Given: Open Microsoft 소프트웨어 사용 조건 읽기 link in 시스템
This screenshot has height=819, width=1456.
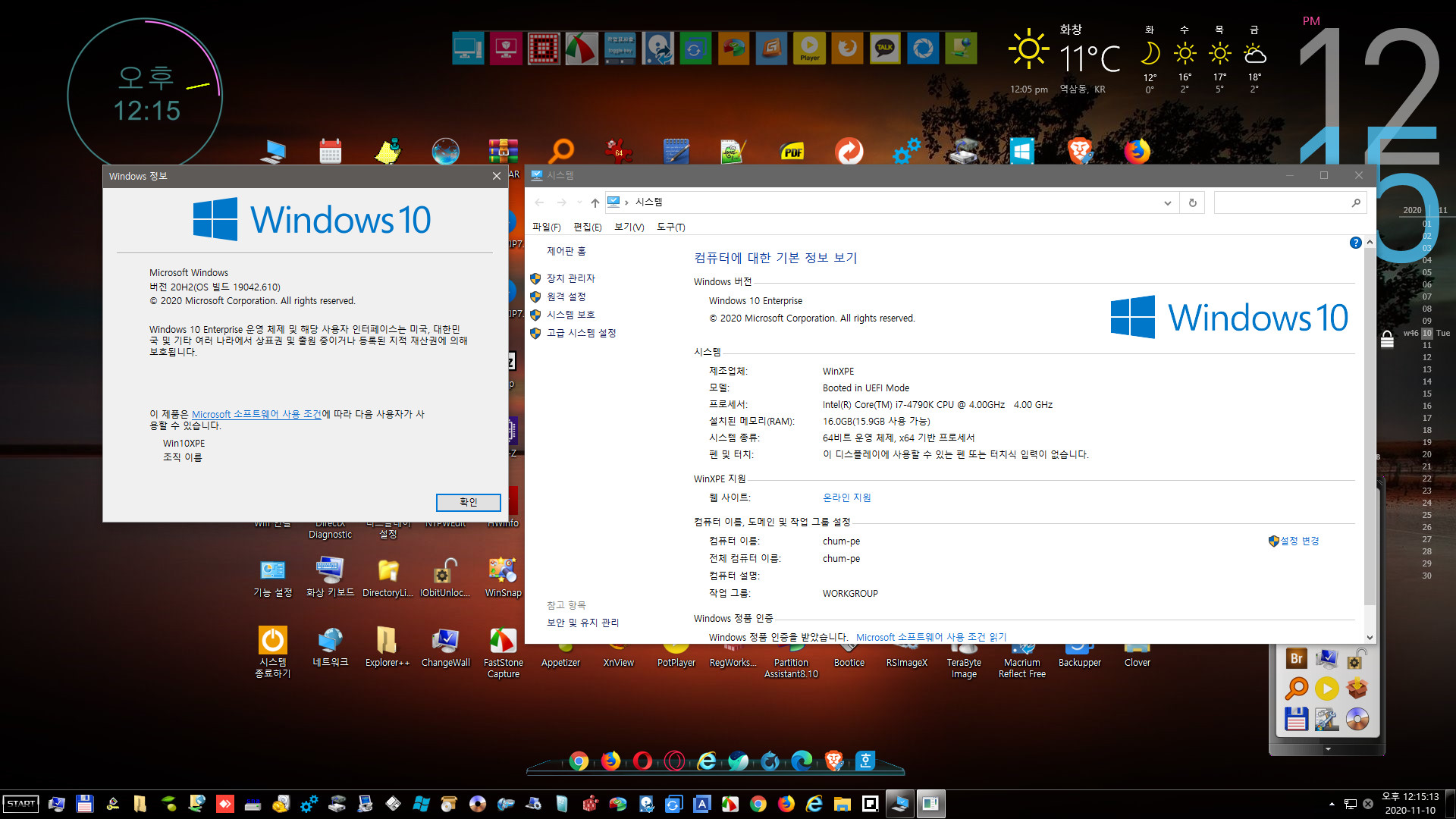Looking at the screenshot, I should [930, 637].
